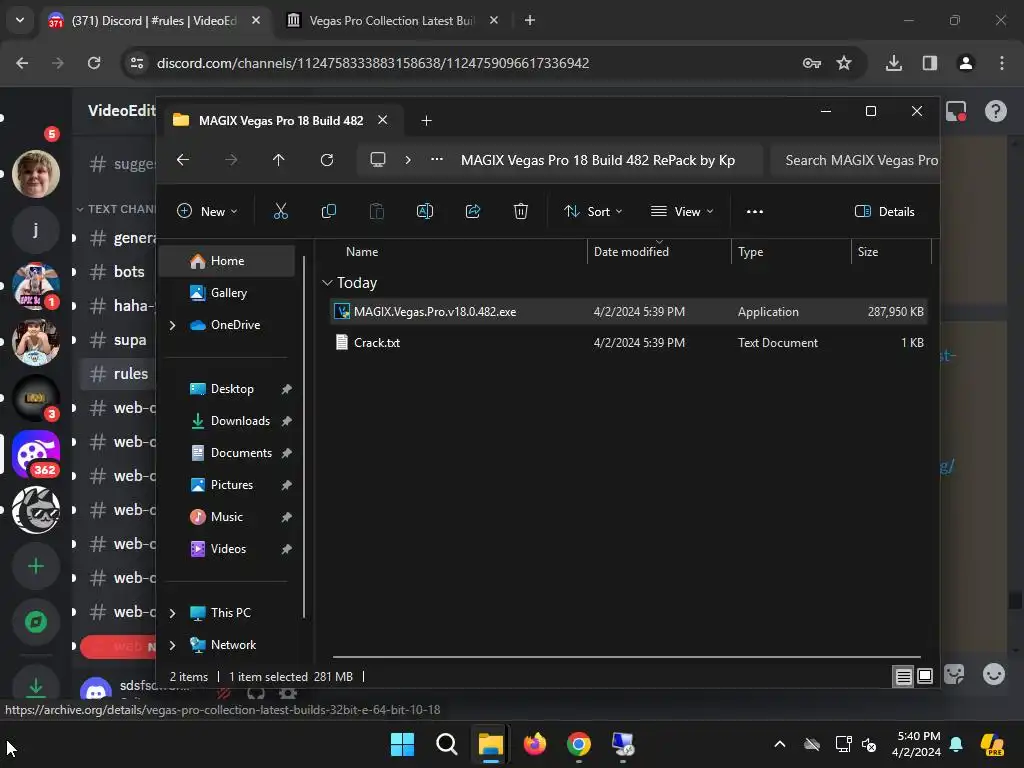Open Pictures quick access folder
The image size is (1024, 768).
230,485
